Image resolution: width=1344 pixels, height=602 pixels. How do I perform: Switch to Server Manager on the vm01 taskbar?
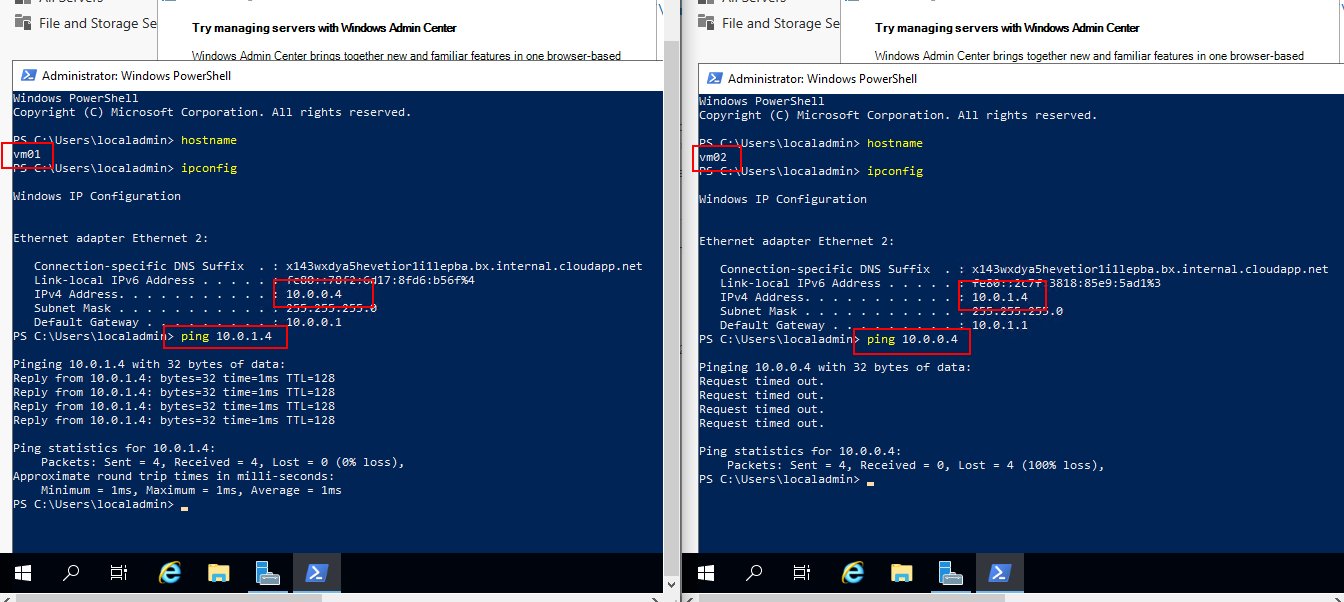click(267, 573)
